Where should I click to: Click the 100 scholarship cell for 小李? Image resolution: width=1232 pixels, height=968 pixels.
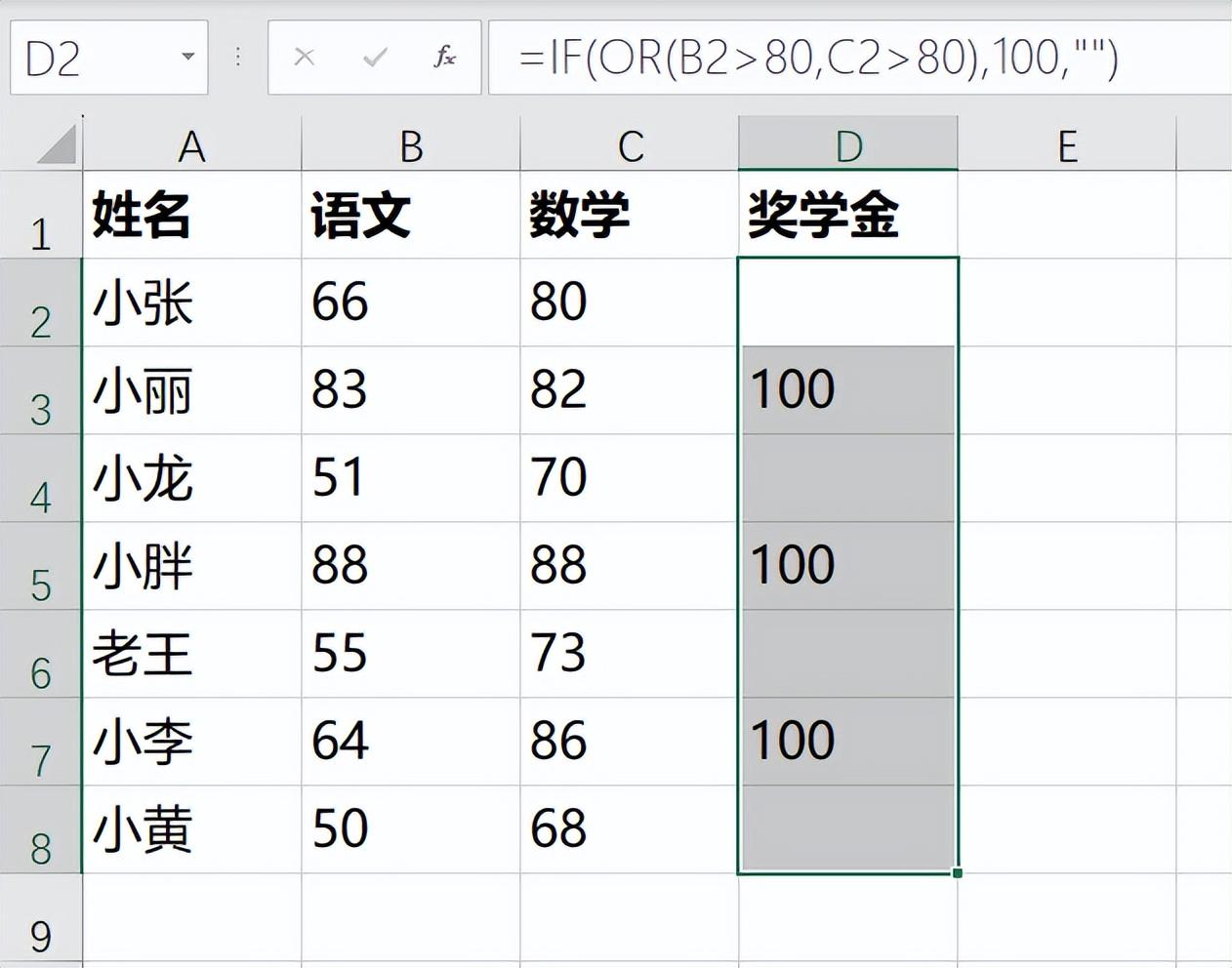click(848, 742)
